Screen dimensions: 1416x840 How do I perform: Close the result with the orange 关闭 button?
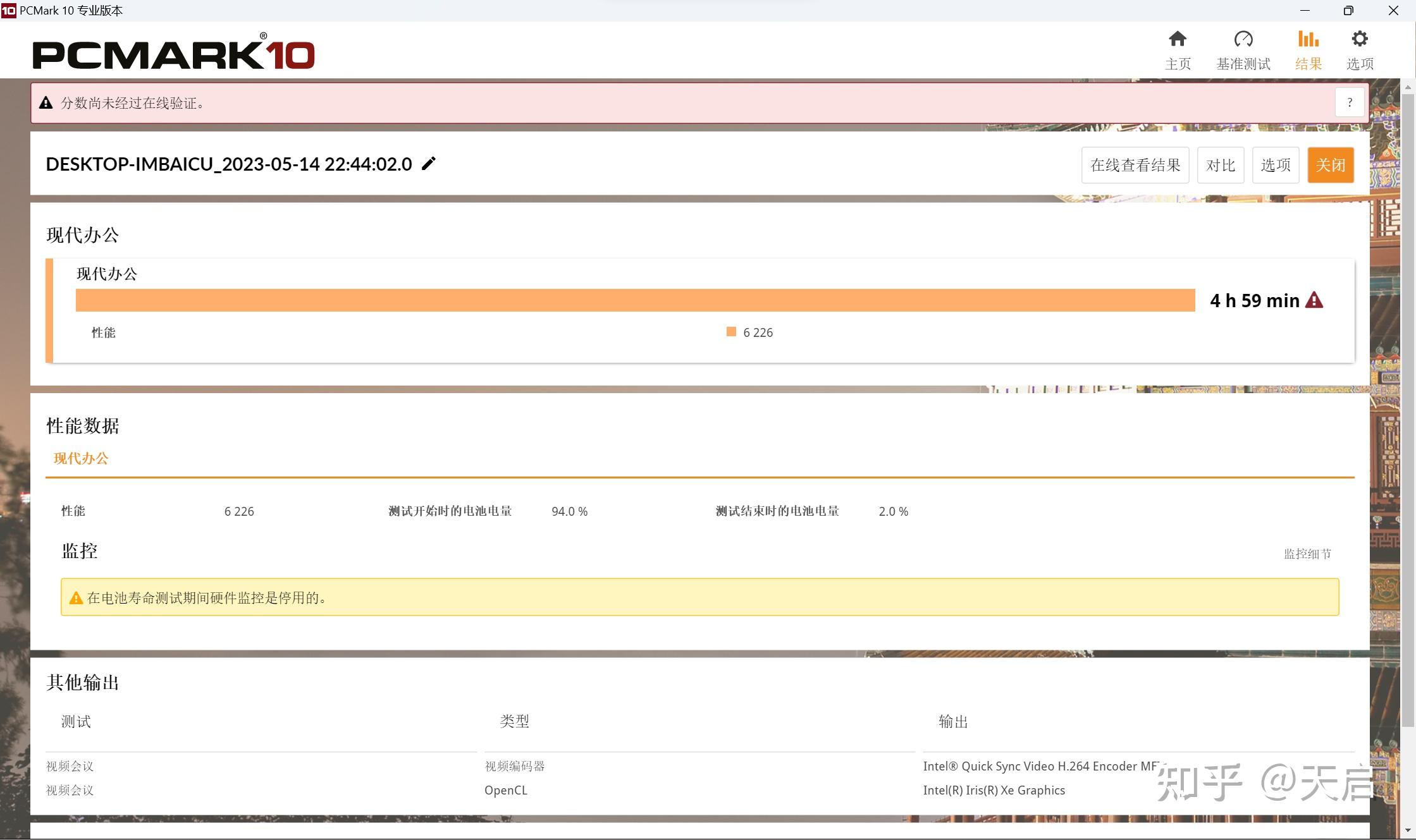[x=1330, y=165]
